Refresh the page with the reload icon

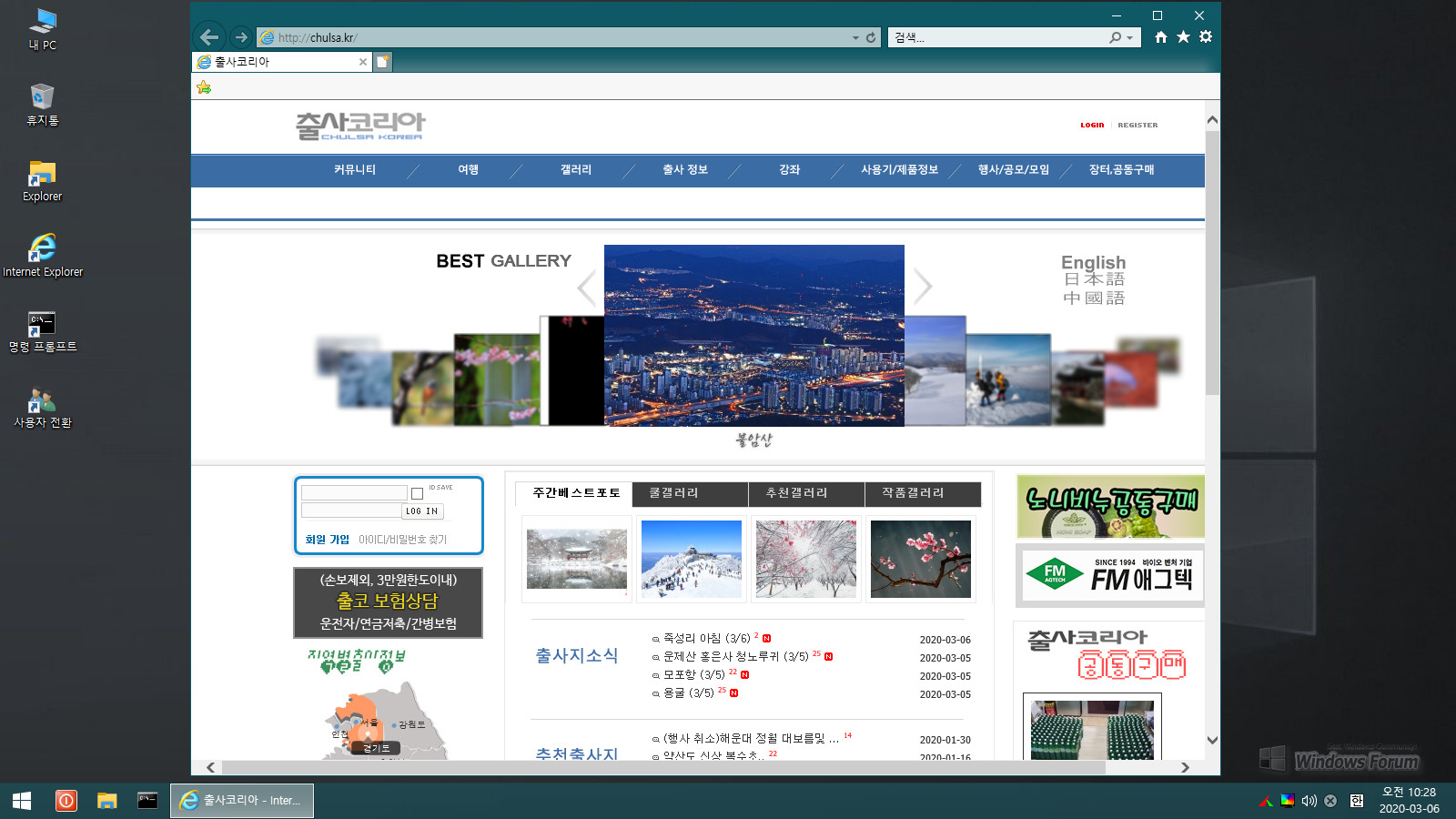(x=871, y=37)
